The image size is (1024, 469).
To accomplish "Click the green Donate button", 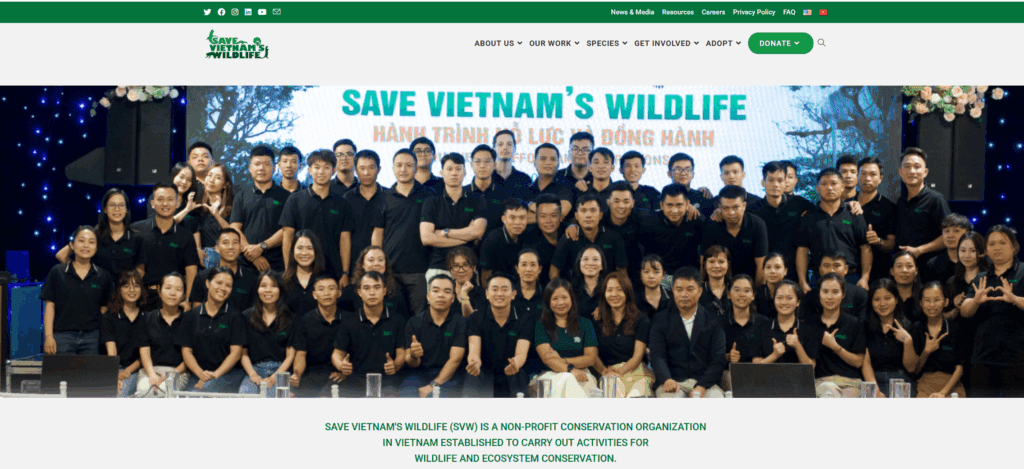I will point(780,43).
